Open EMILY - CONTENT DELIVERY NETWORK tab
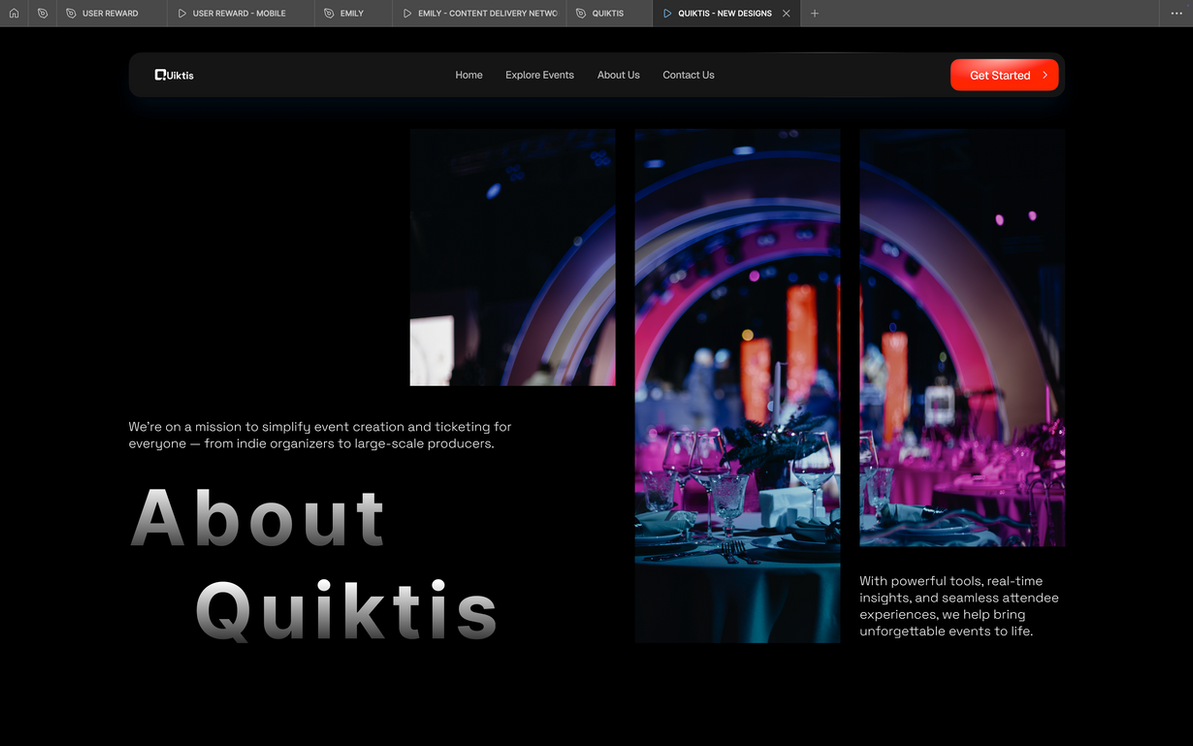Screen dimensions: 1193x746 [479, 13]
